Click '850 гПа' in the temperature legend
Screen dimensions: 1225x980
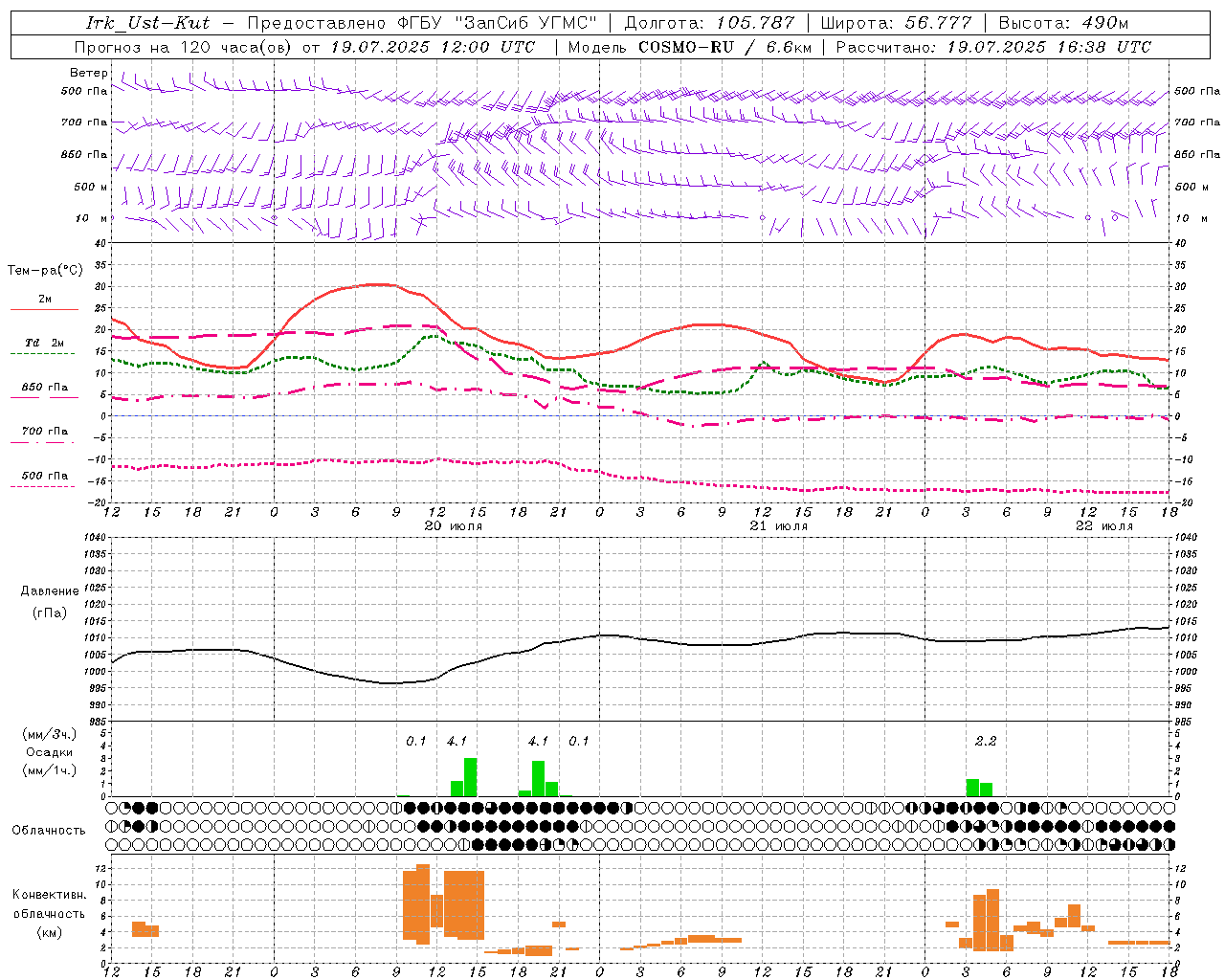pyautogui.click(x=45, y=387)
